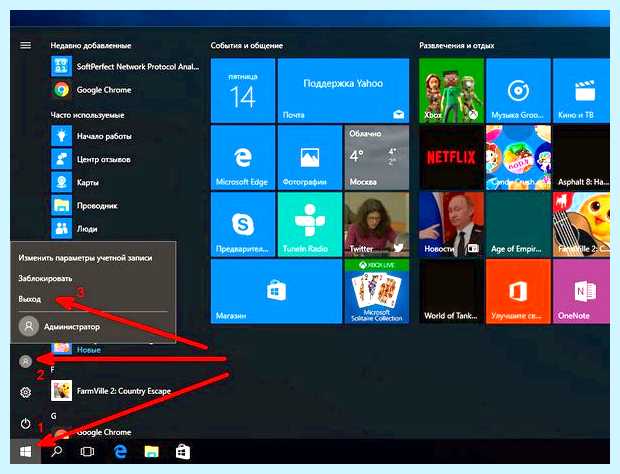The height and width of the screenshot is (474, 620).
Task: Open File Explorer on taskbar
Action: point(151,451)
